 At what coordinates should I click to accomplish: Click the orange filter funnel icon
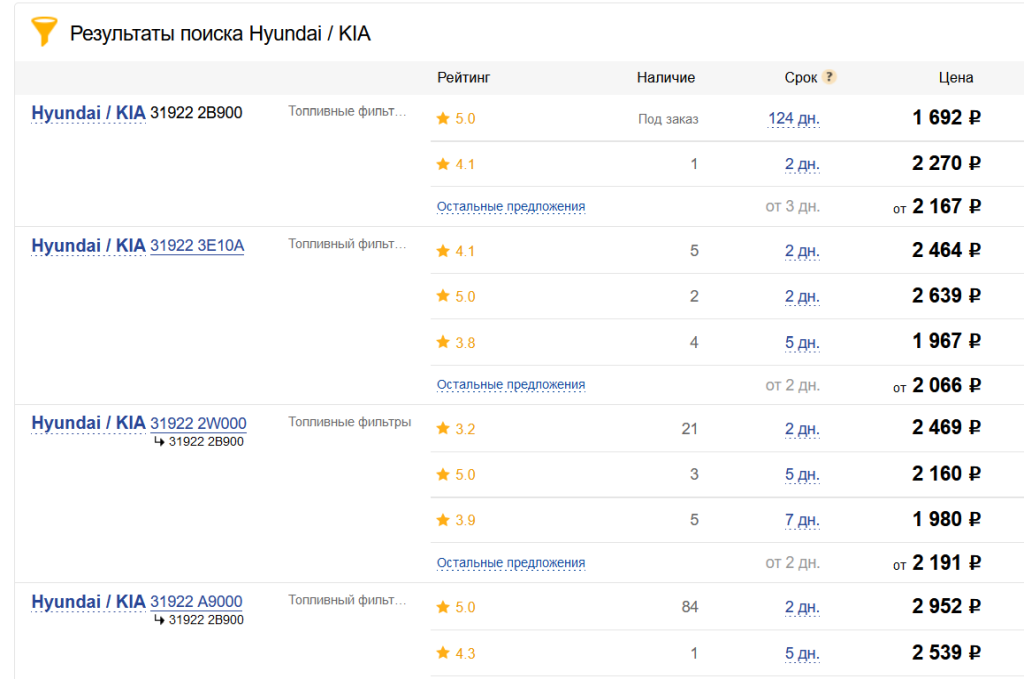(x=44, y=32)
